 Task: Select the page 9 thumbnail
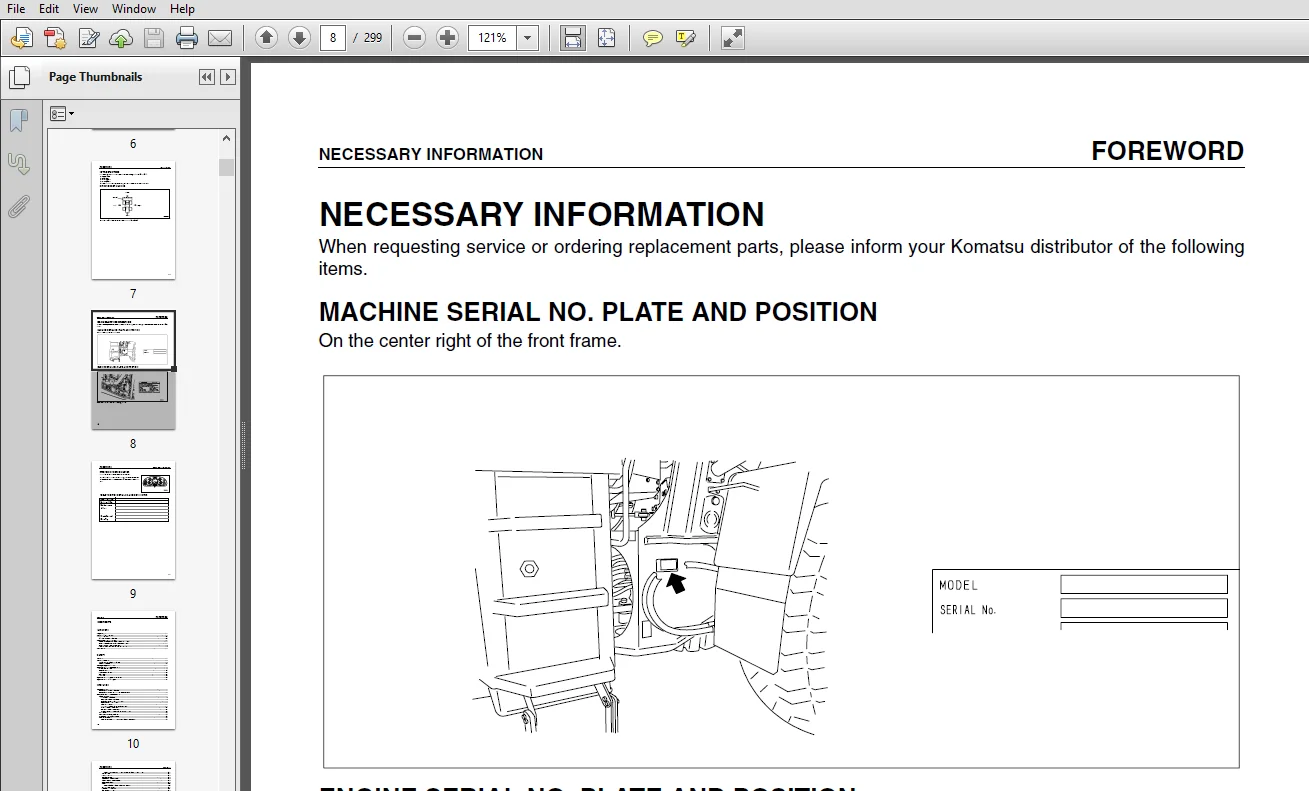point(133,520)
